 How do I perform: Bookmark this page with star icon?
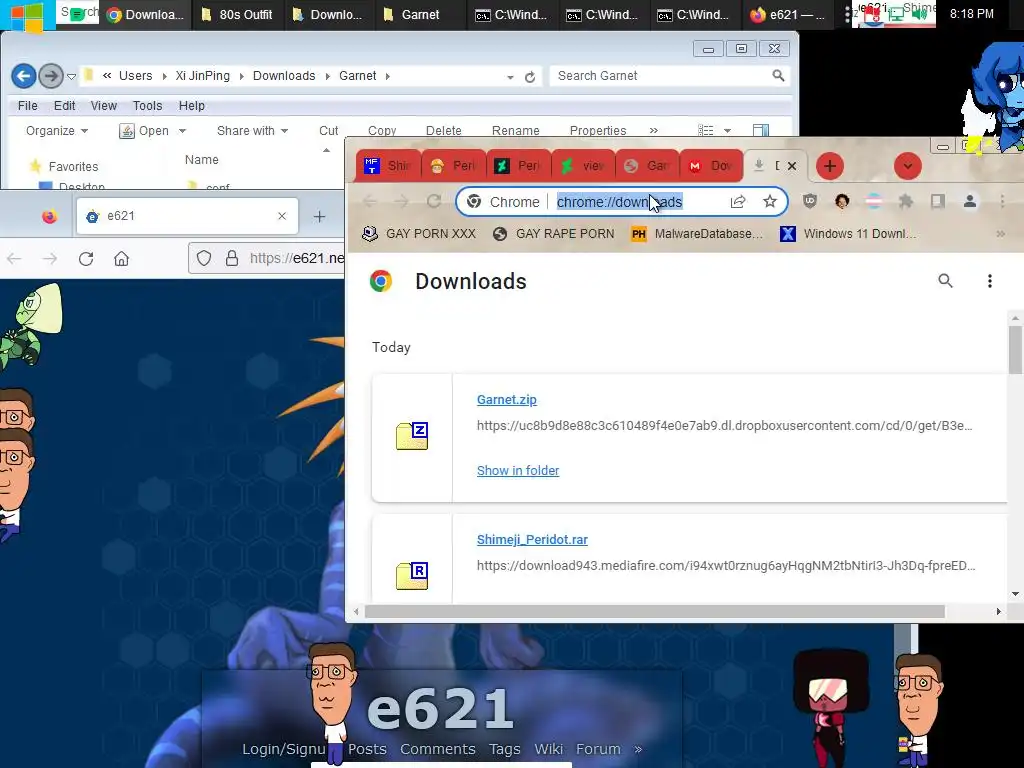pyautogui.click(x=770, y=201)
